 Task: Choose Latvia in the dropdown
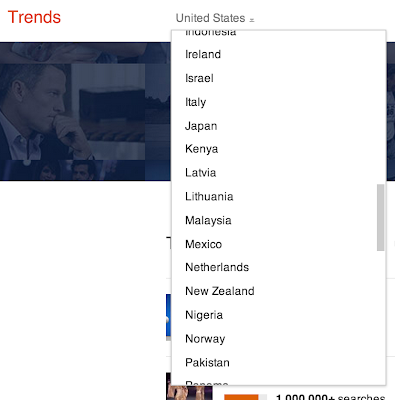(x=279, y=173)
